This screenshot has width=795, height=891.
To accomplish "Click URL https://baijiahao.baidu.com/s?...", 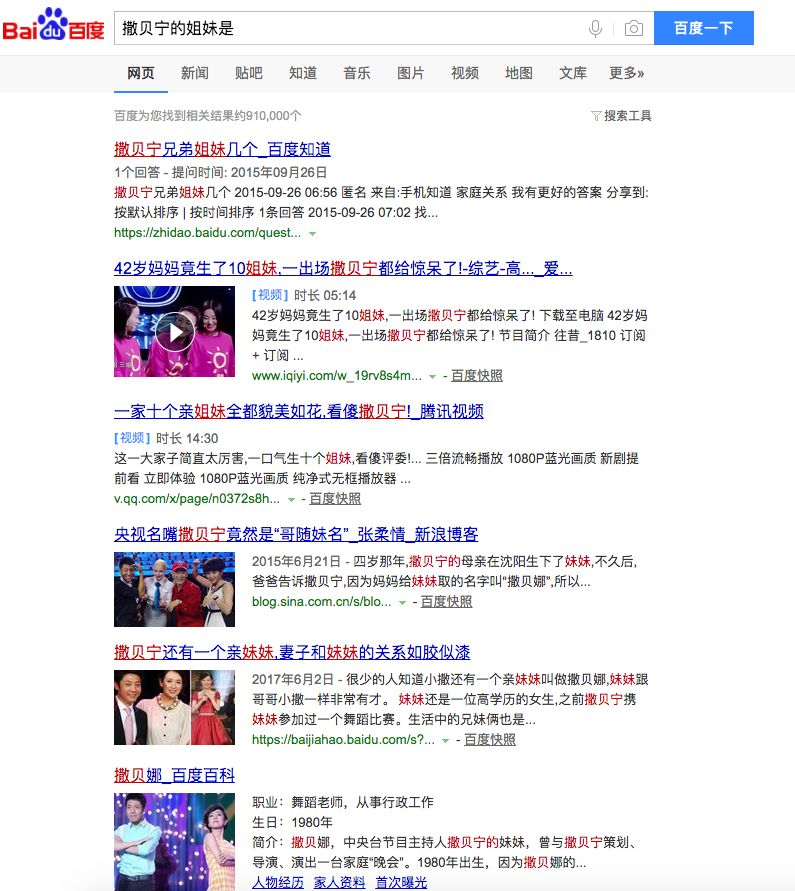I will pos(343,740).
